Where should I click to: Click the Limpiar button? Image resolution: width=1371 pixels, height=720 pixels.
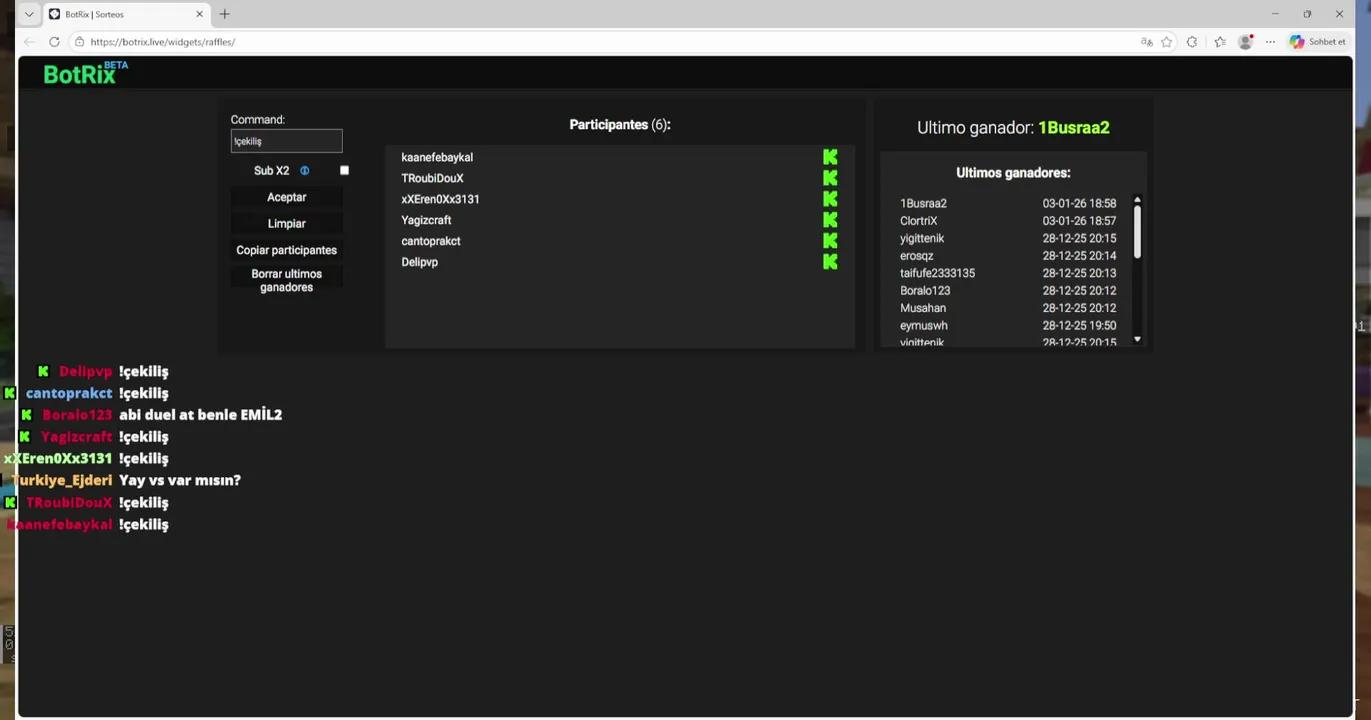(x=287, y=224)
